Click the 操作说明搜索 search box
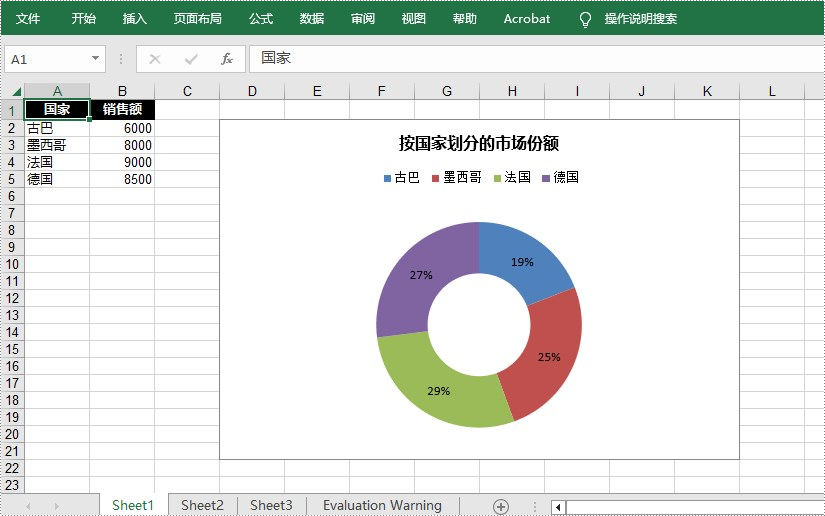 coord(640,19)
